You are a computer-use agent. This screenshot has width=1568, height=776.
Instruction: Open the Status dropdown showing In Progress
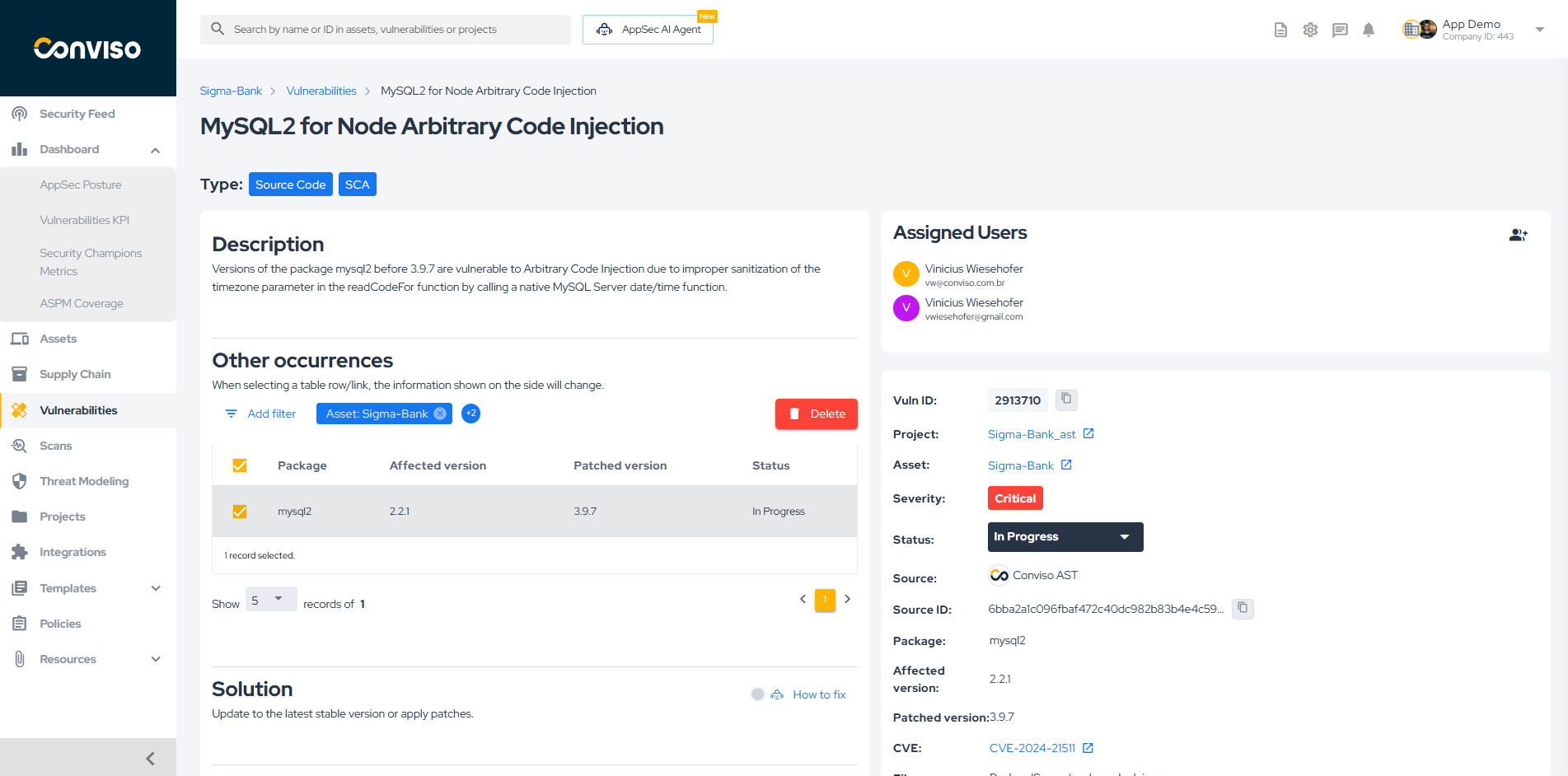(1065, 536)
